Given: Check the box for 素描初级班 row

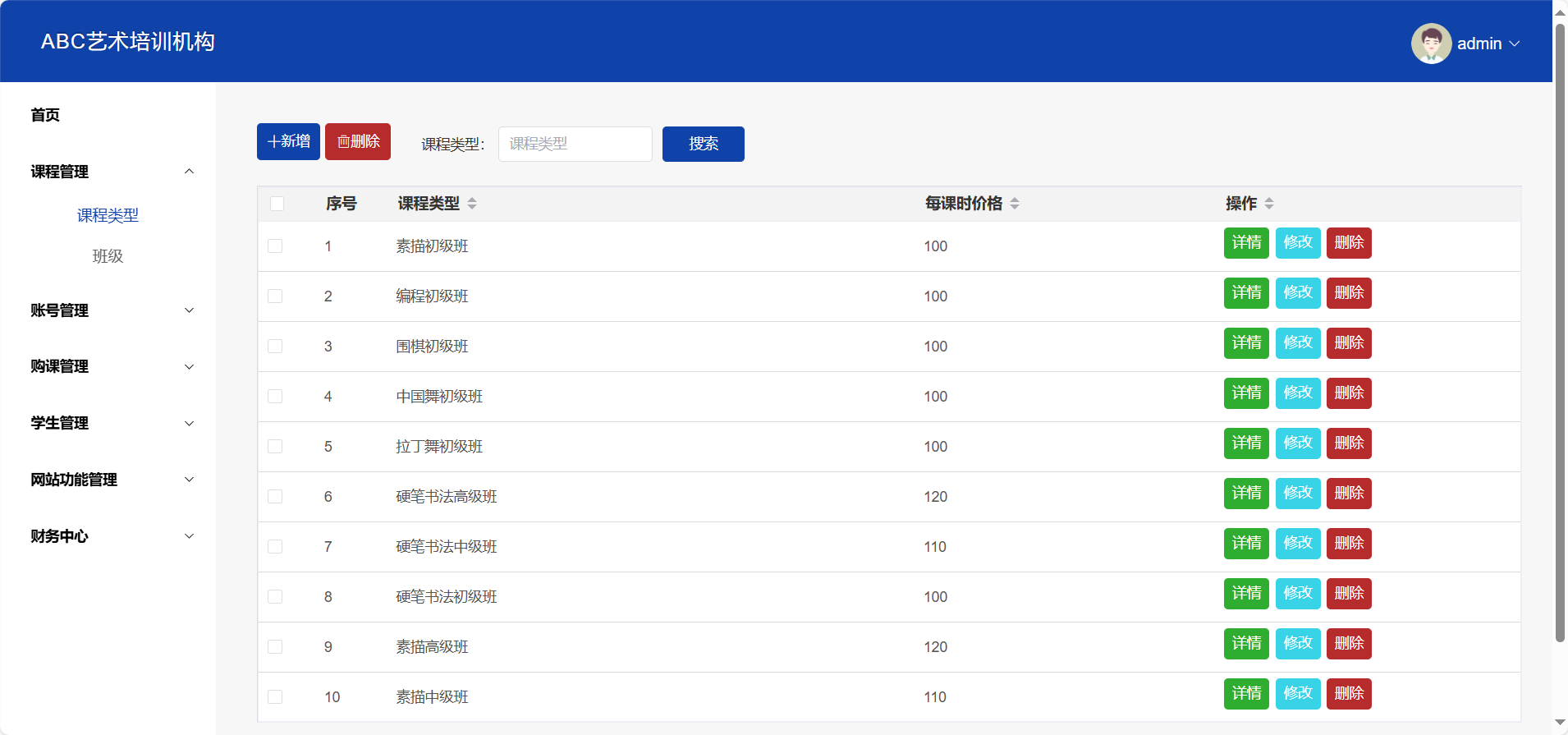Looking at the screenshot, I should [275, 246].
